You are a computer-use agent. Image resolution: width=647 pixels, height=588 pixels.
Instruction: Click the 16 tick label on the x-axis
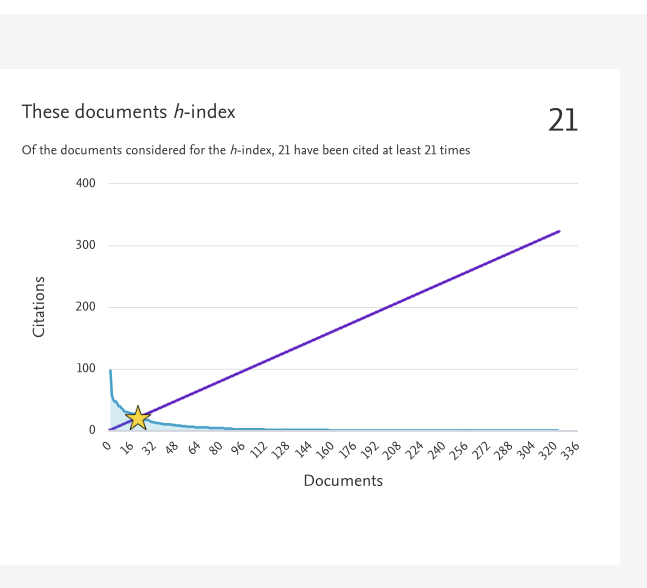(128, 449)
